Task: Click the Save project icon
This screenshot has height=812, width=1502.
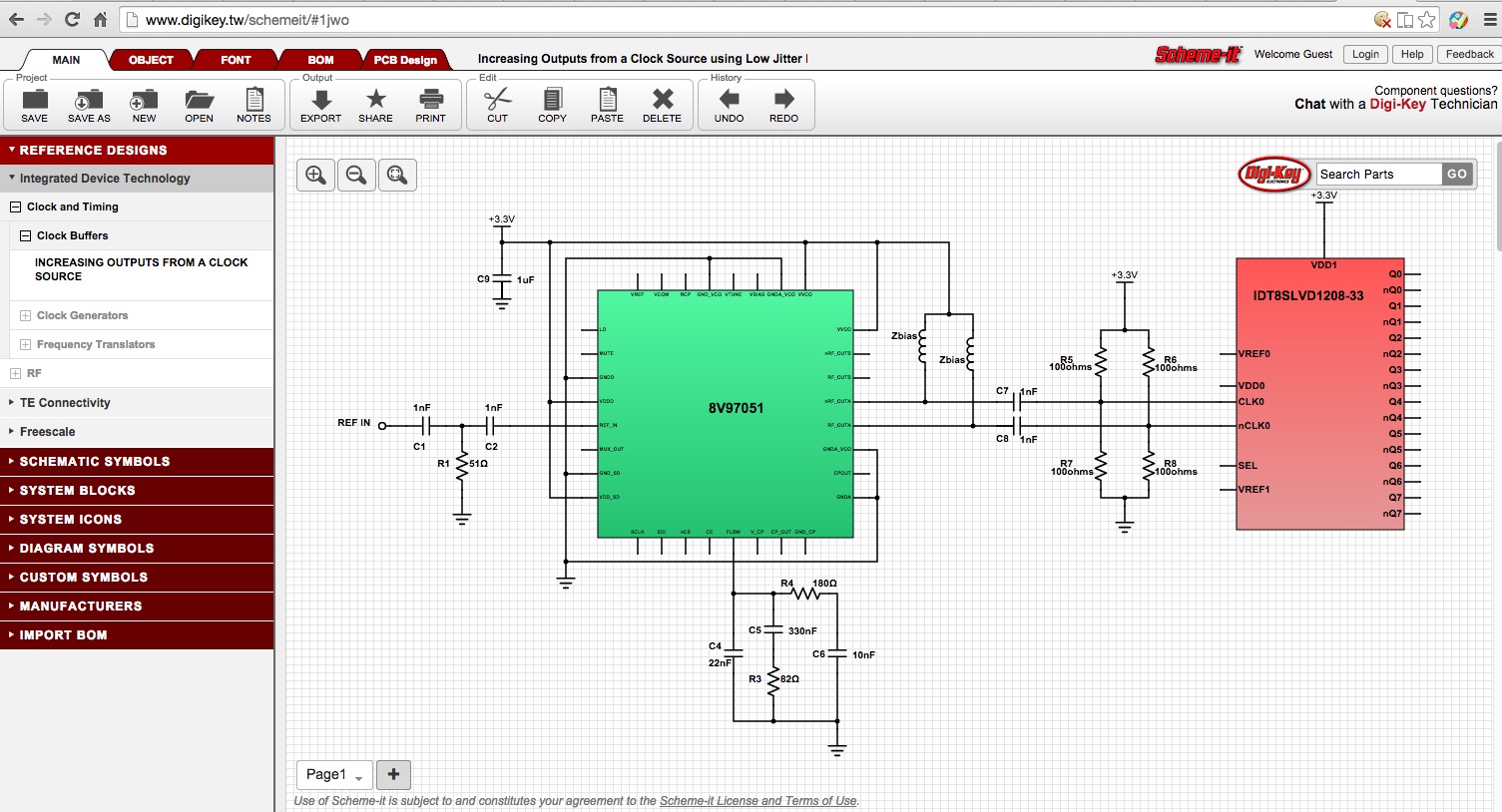Action: 35,105
